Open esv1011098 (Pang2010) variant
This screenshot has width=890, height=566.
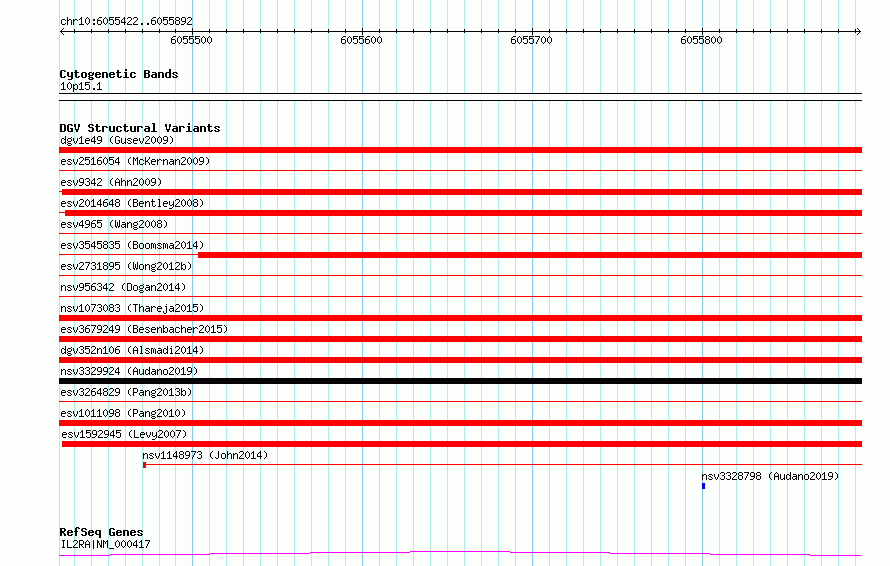coord(123,413)
